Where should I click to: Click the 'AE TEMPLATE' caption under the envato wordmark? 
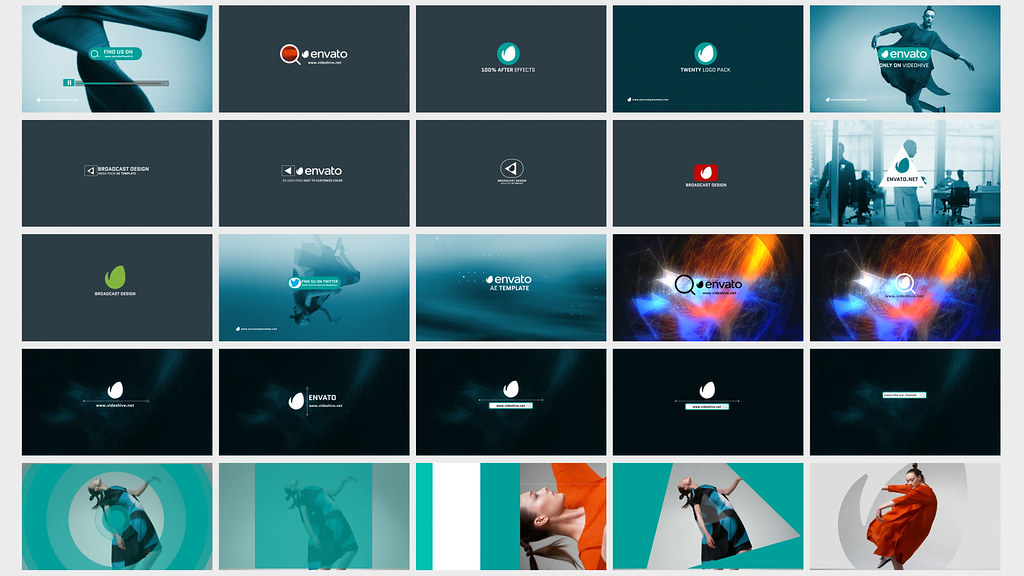(x=509, y=288)
